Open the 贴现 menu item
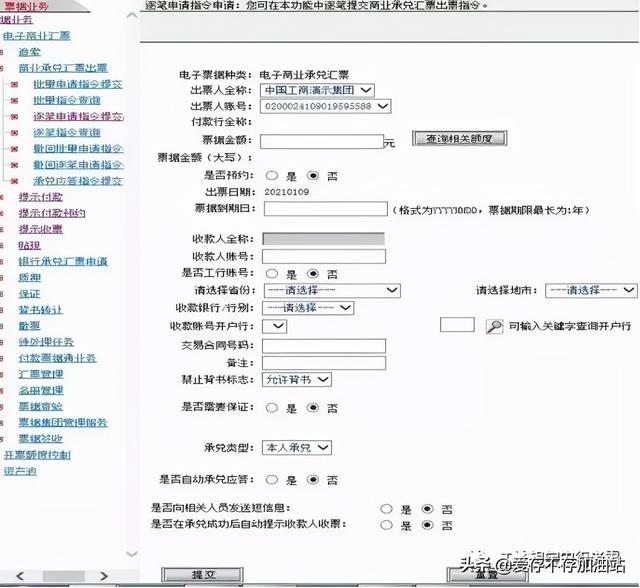The width and height of the screenshot is (640, 588). 29,245
